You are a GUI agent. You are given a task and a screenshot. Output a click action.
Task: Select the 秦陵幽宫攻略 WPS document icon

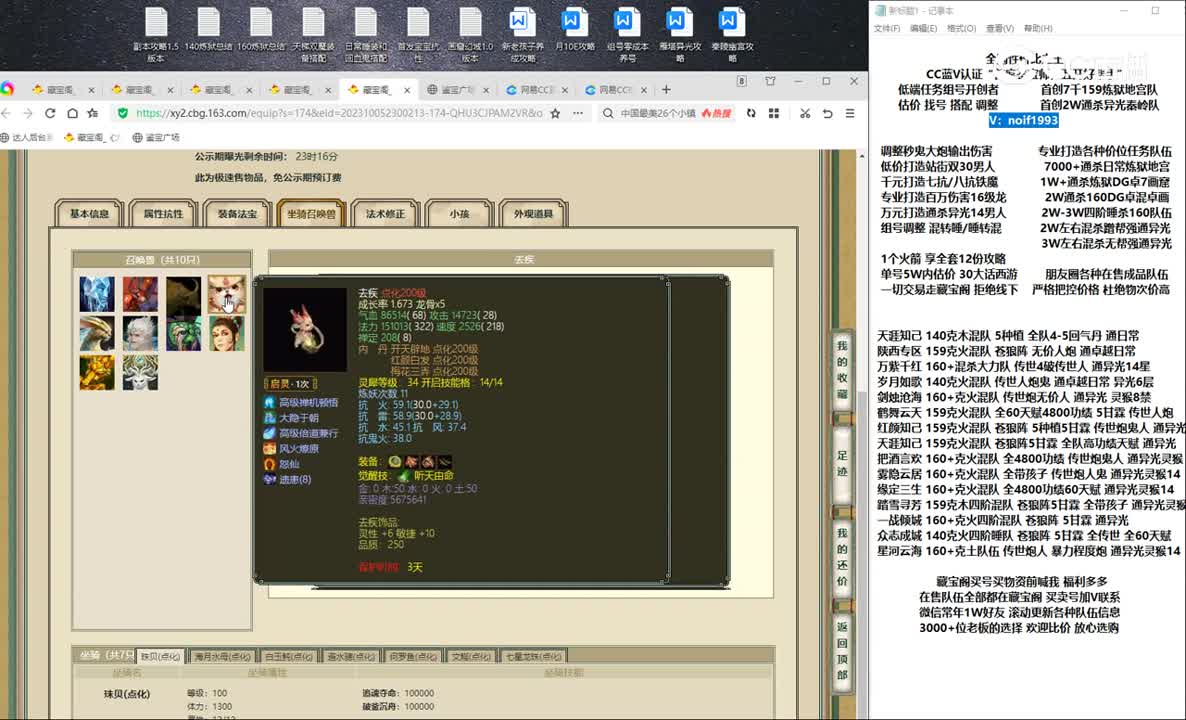point(731,36)
